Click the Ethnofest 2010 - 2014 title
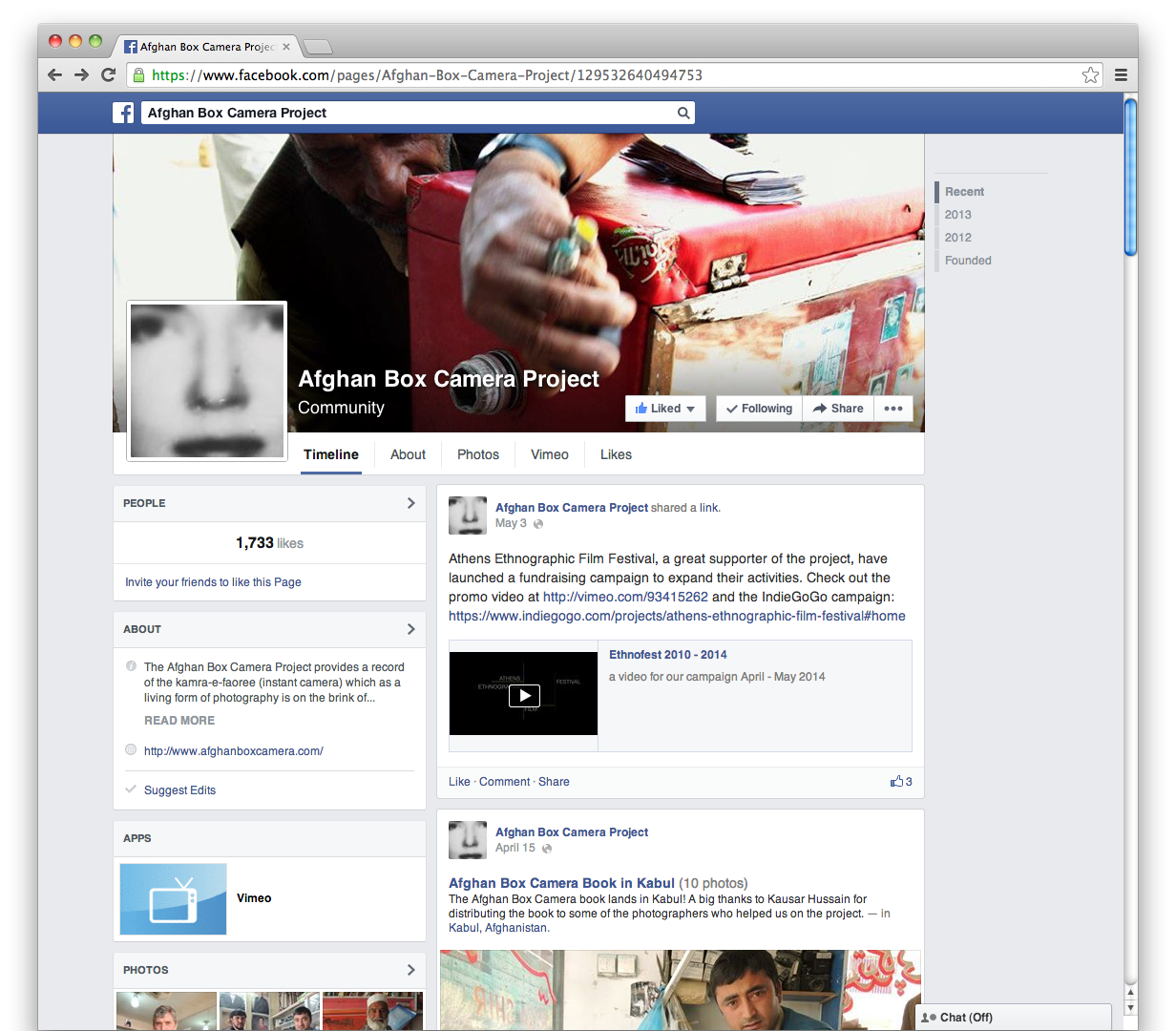The width and height of the screenshot is (1176, 1031). click(x=668, y=655)
